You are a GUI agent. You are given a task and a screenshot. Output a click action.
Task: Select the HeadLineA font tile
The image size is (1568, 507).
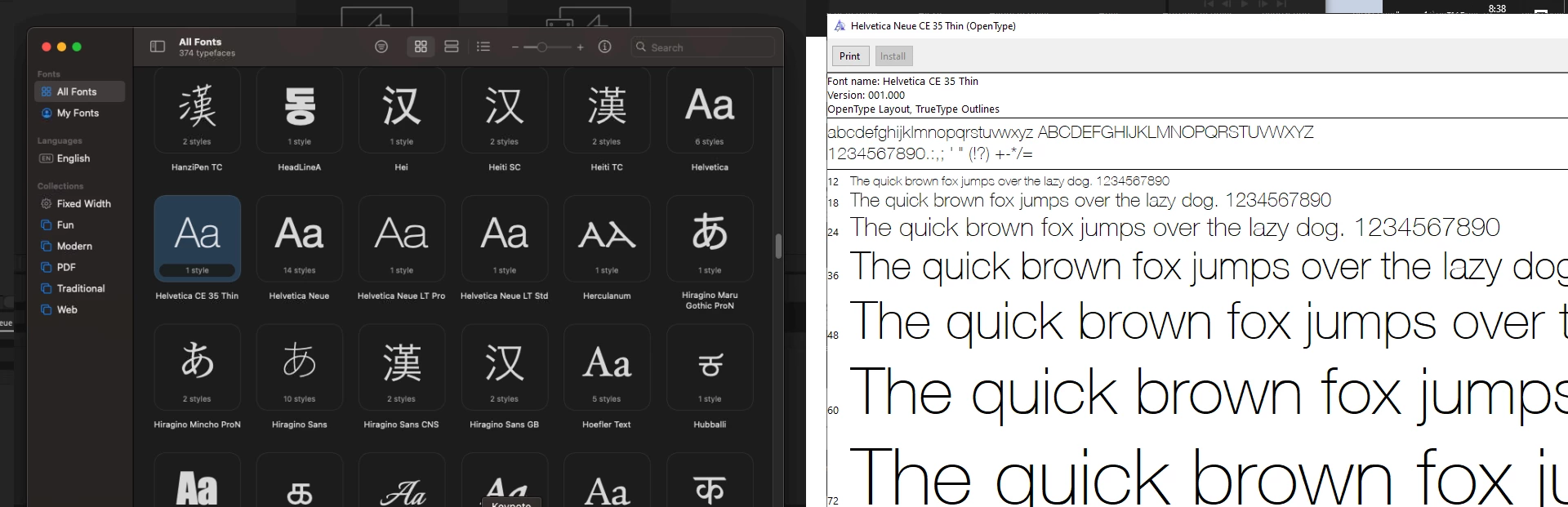(x=300, y=110)
